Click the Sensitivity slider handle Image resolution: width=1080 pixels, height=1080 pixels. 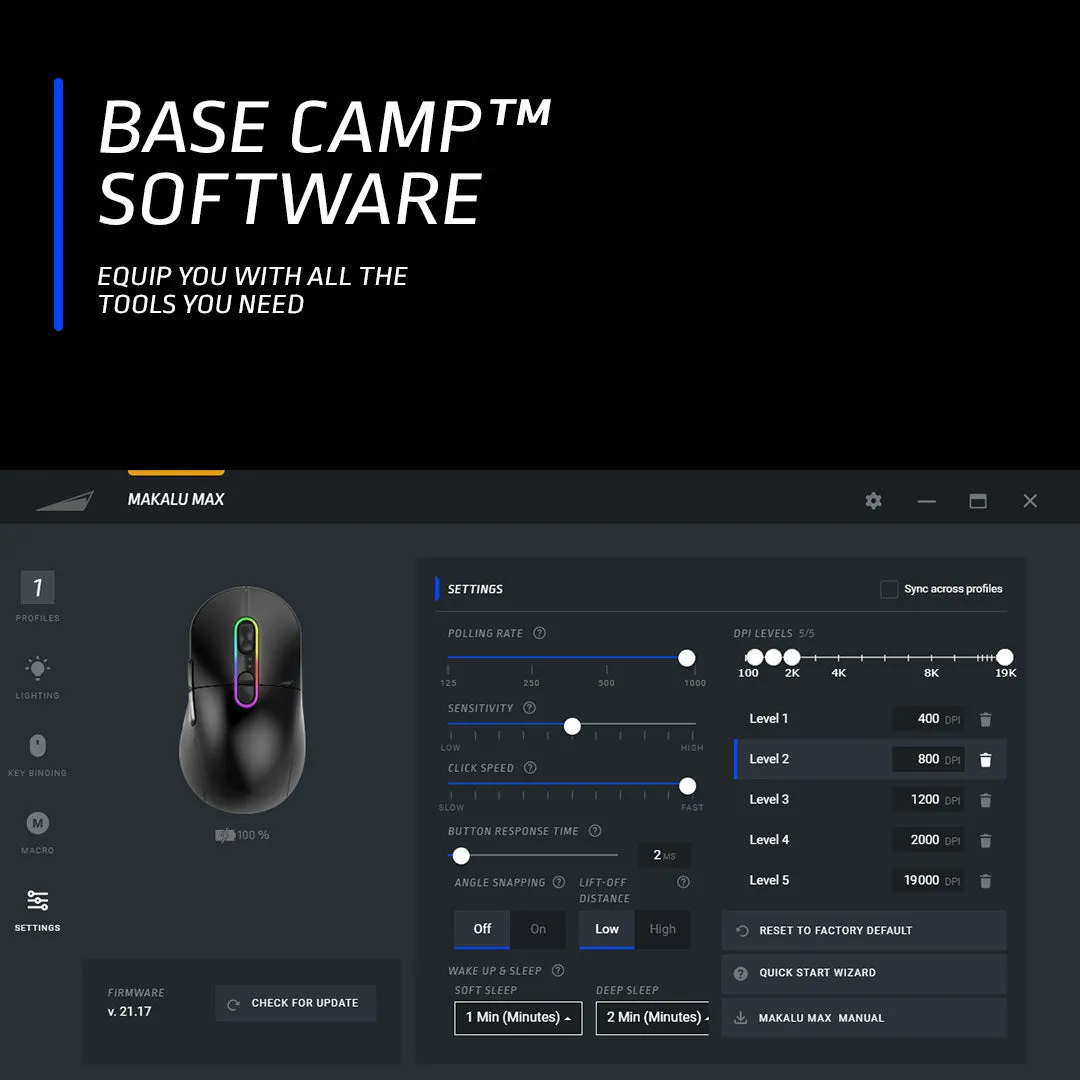572,726
